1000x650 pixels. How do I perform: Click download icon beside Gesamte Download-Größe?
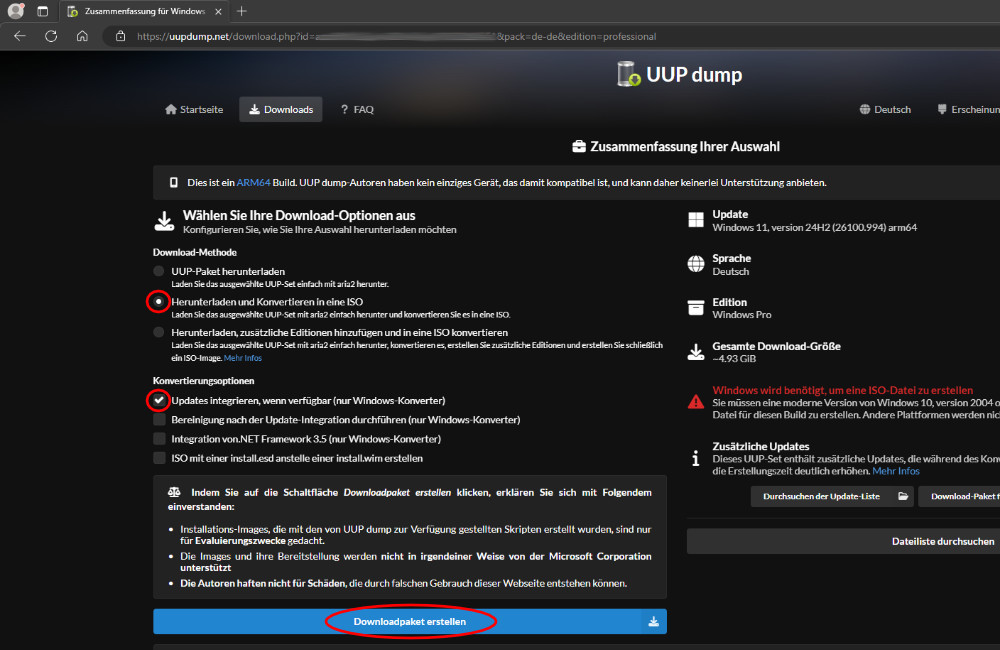[x=696, y=351]
